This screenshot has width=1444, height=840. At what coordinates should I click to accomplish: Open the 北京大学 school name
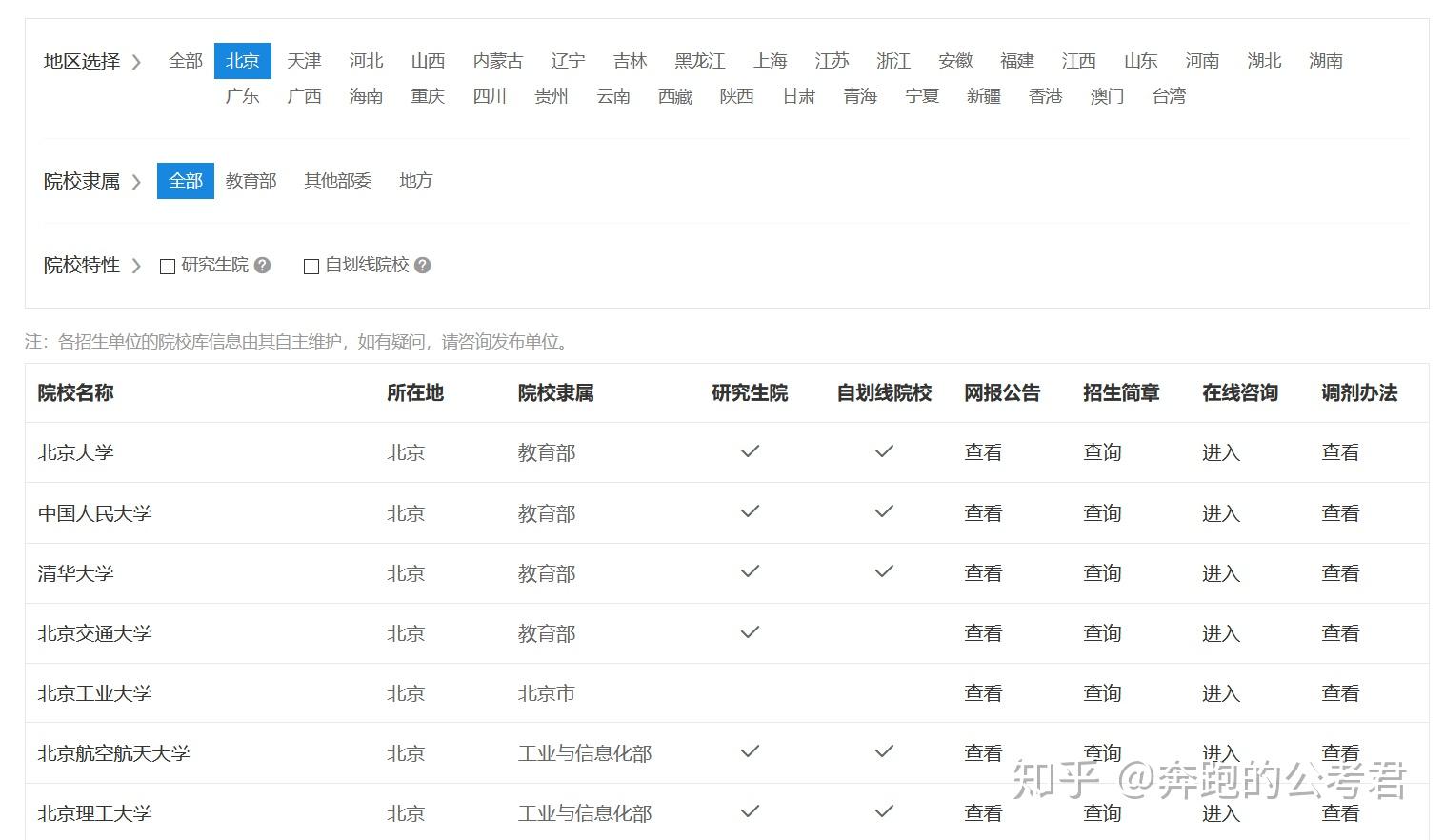click(76, 452)
